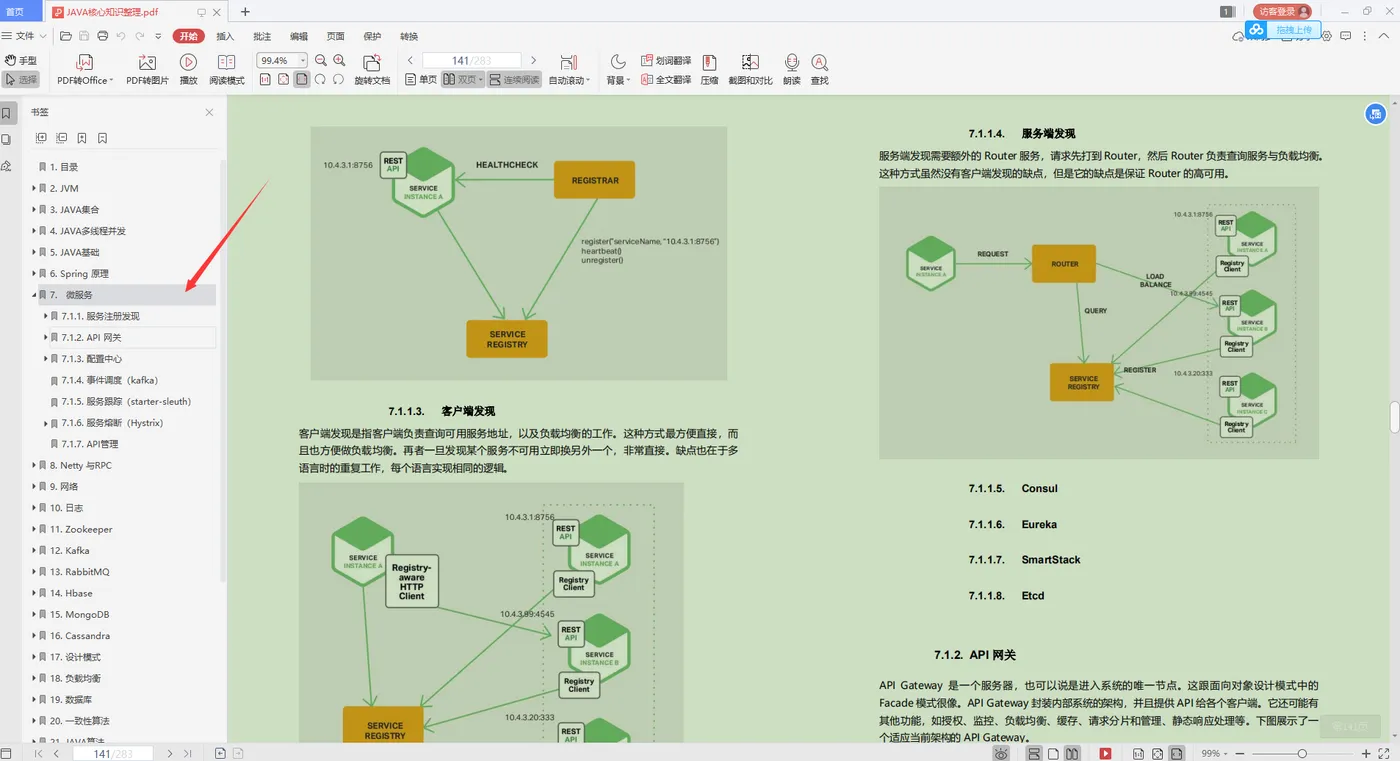The height and width of the screenshot is (761, 1400).
Task: Switch to 单页 single page view
Action: (421, 79)
